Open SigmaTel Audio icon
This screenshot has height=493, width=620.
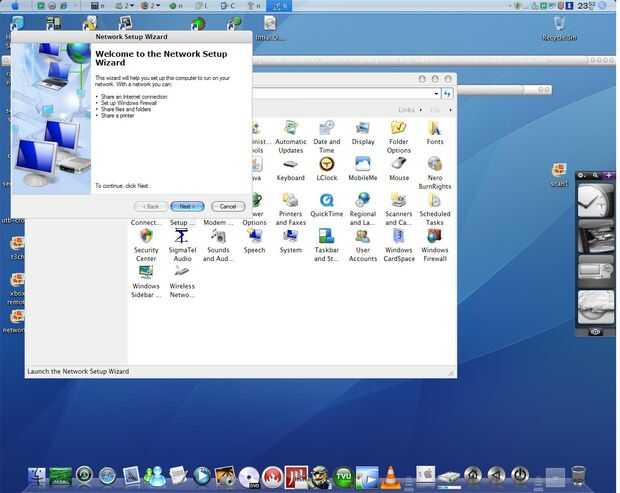[182, 245]
